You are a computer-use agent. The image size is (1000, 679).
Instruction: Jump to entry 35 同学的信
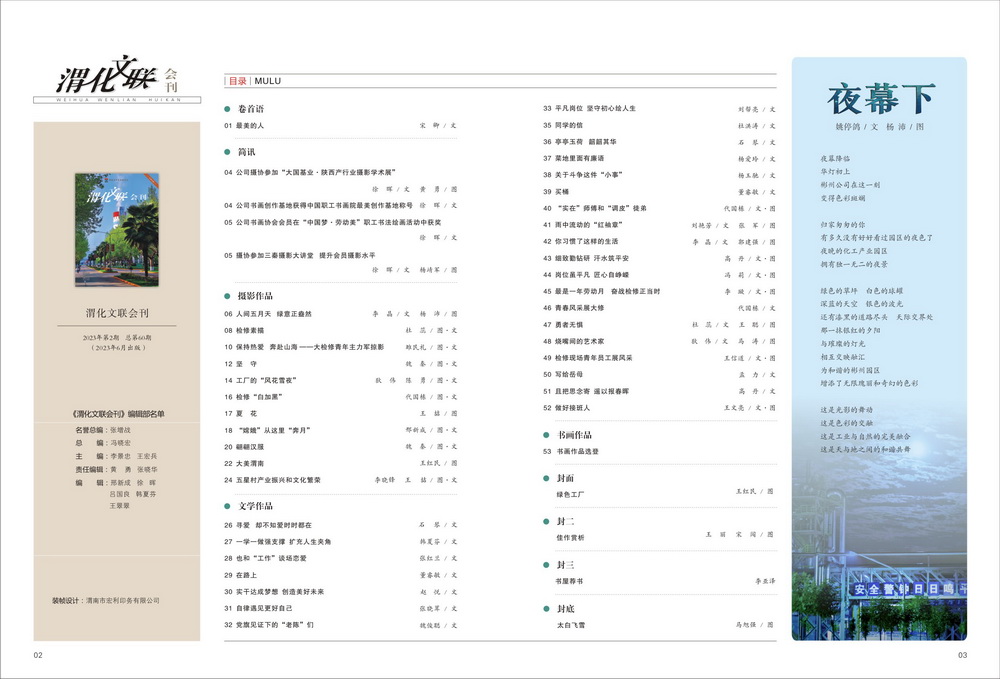click(x=569, y=125)
